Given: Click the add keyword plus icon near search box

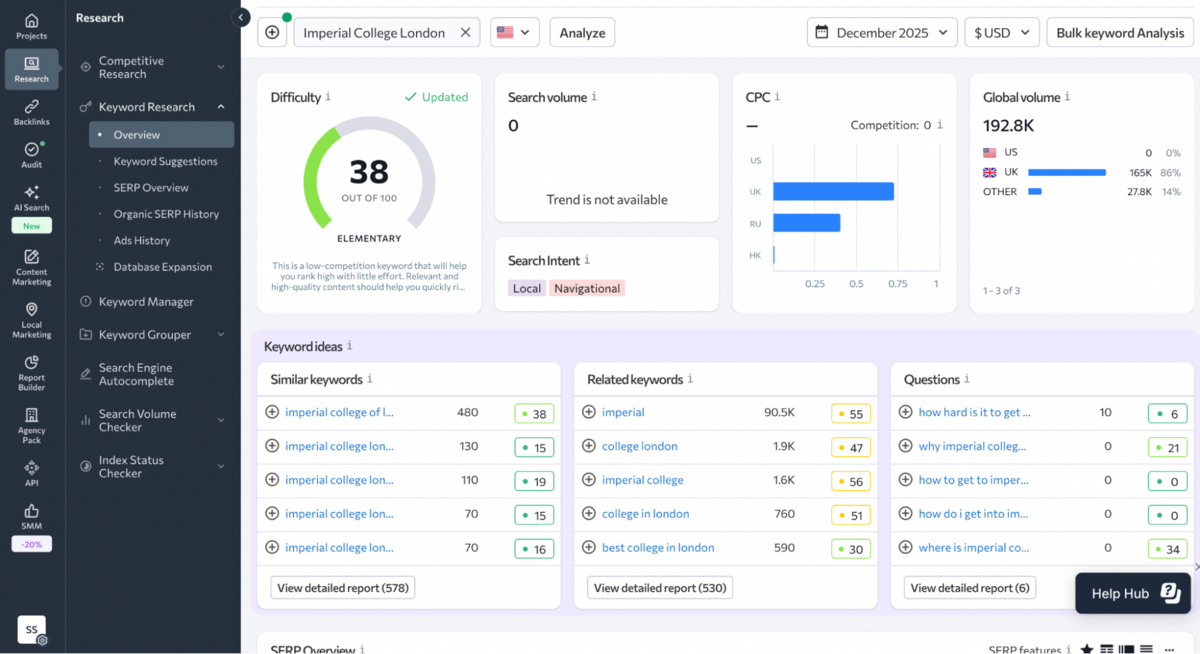Looking at the screenshot, I should click(272, 33).
